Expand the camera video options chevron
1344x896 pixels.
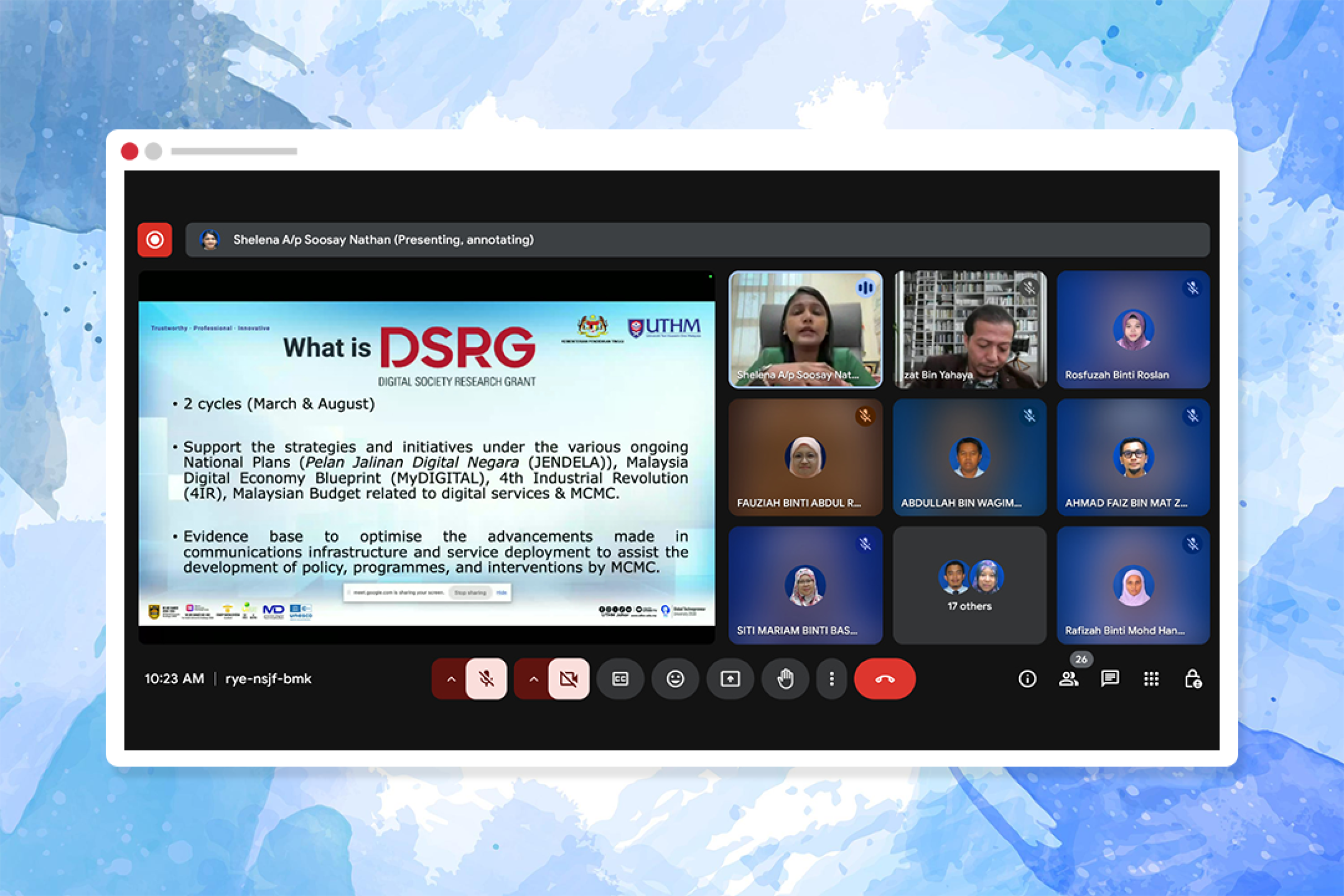[535, 679]
